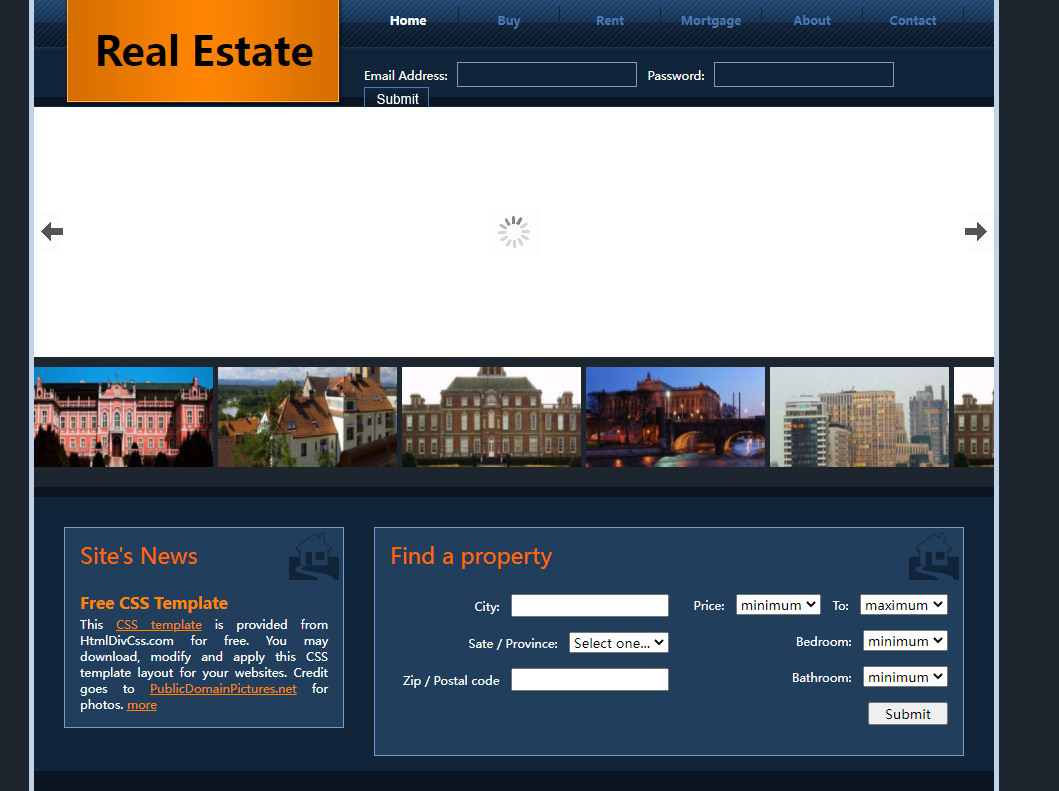
Task: Expand the State / Province select list
Action: coord(619,643)
